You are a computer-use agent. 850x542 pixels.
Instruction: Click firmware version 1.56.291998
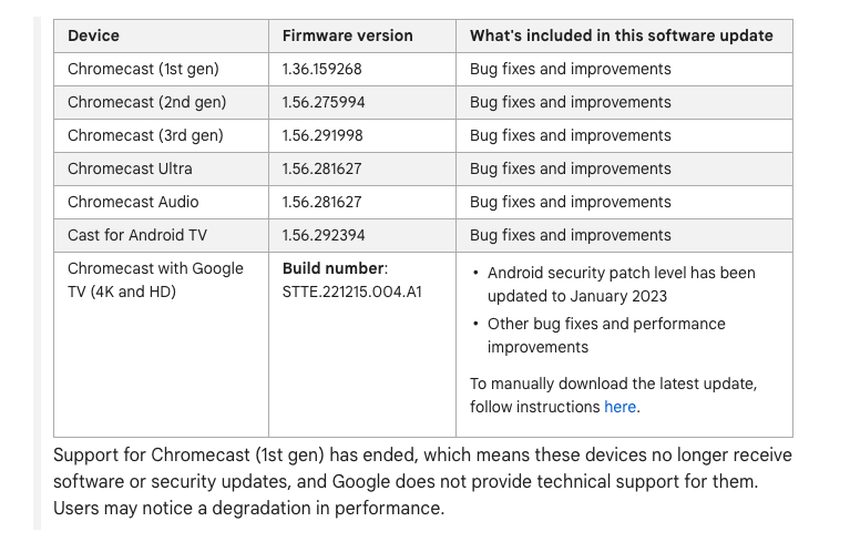322,135
